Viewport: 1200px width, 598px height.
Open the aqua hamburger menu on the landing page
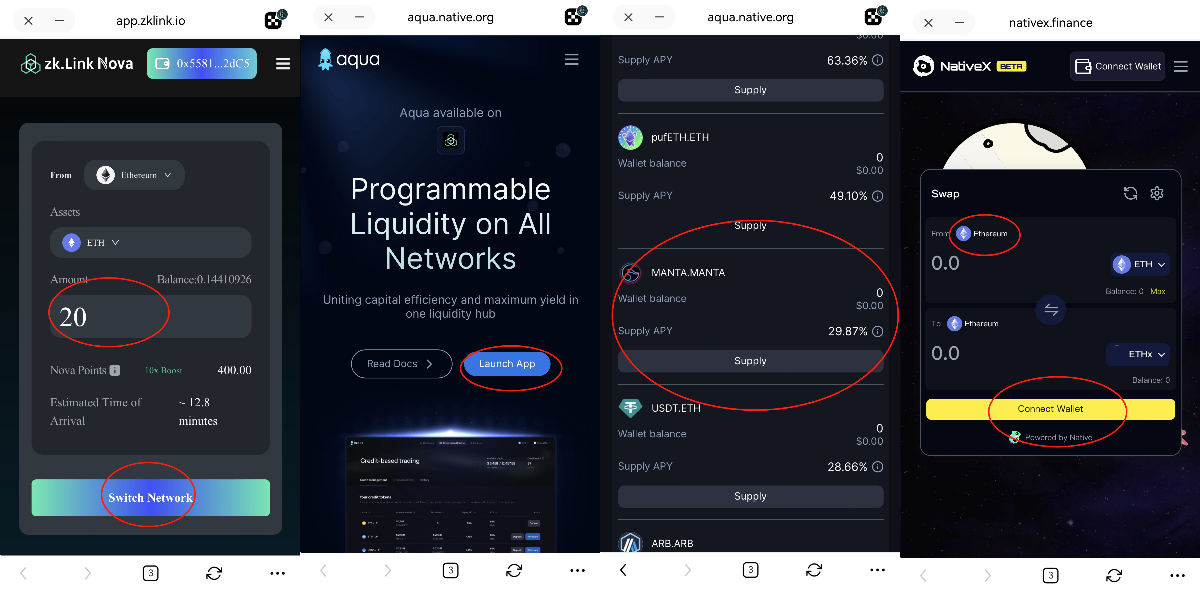click(x=572, y=60)
